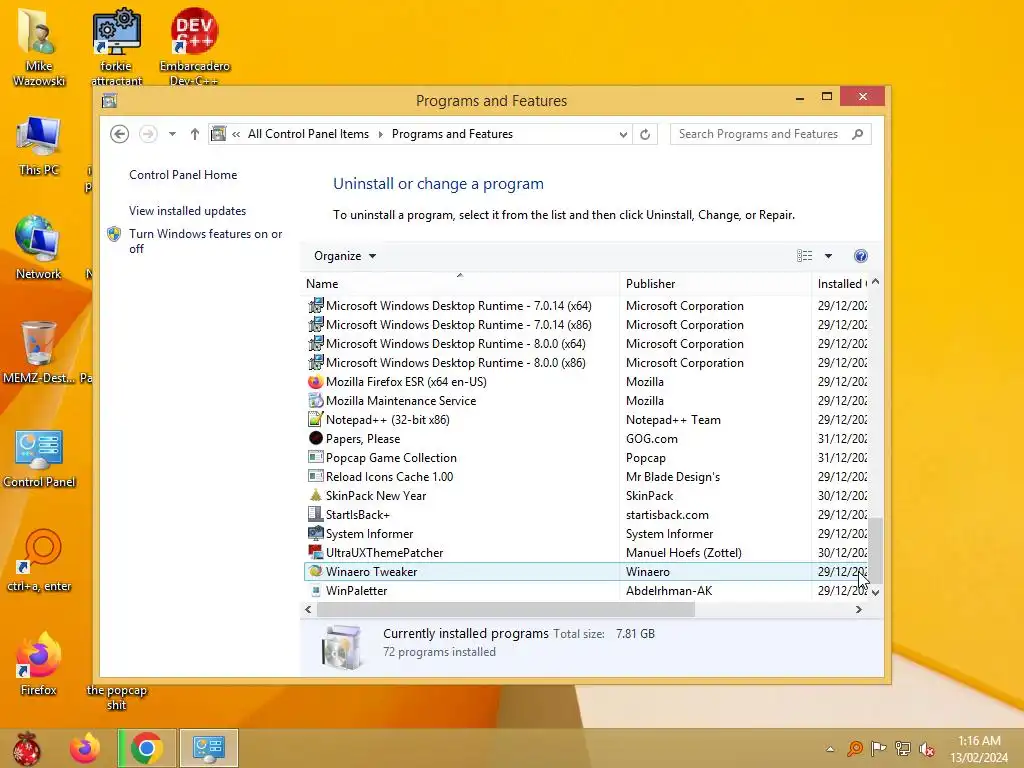Select System Informer program icon
Image resolution: width=1024 pixels, height=768 pixels.
coord(315,534)
